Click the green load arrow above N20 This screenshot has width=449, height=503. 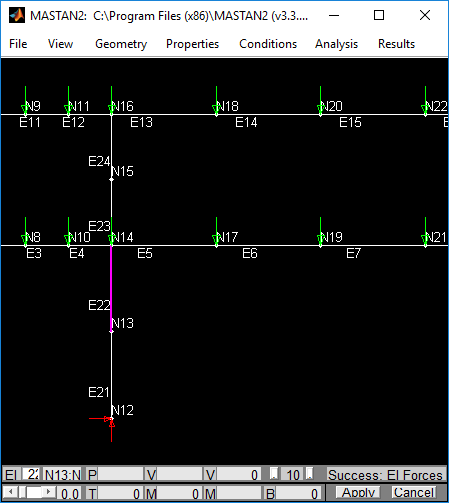tap(320, 100)
